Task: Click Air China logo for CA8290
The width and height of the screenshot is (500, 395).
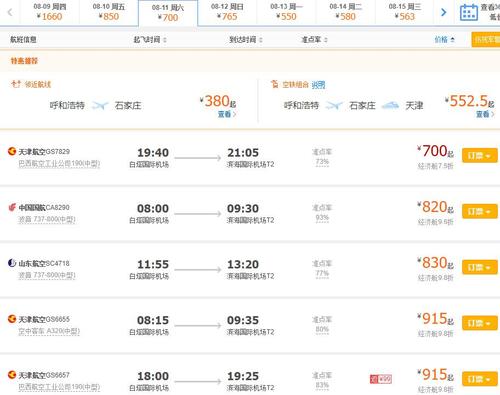Action: point(12,207)
